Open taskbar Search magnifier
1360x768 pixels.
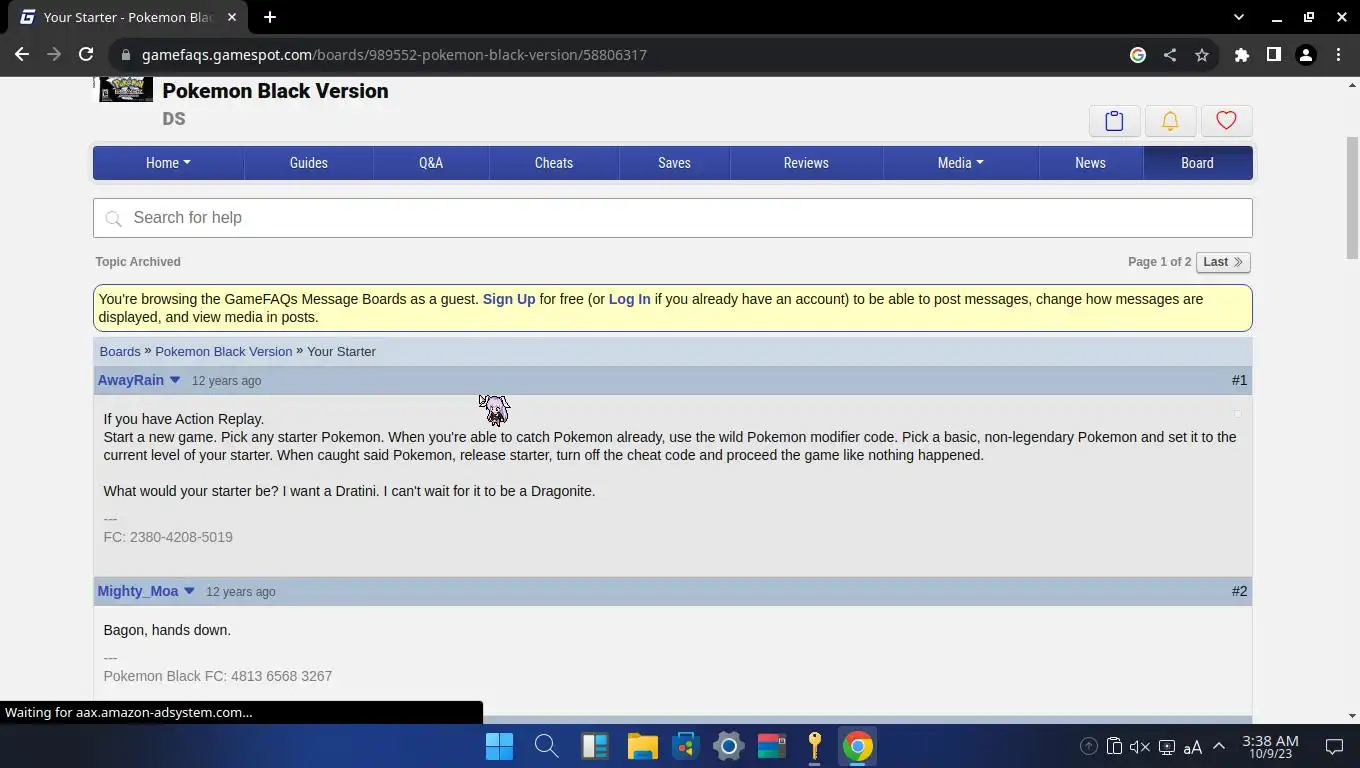pos(546,746)
